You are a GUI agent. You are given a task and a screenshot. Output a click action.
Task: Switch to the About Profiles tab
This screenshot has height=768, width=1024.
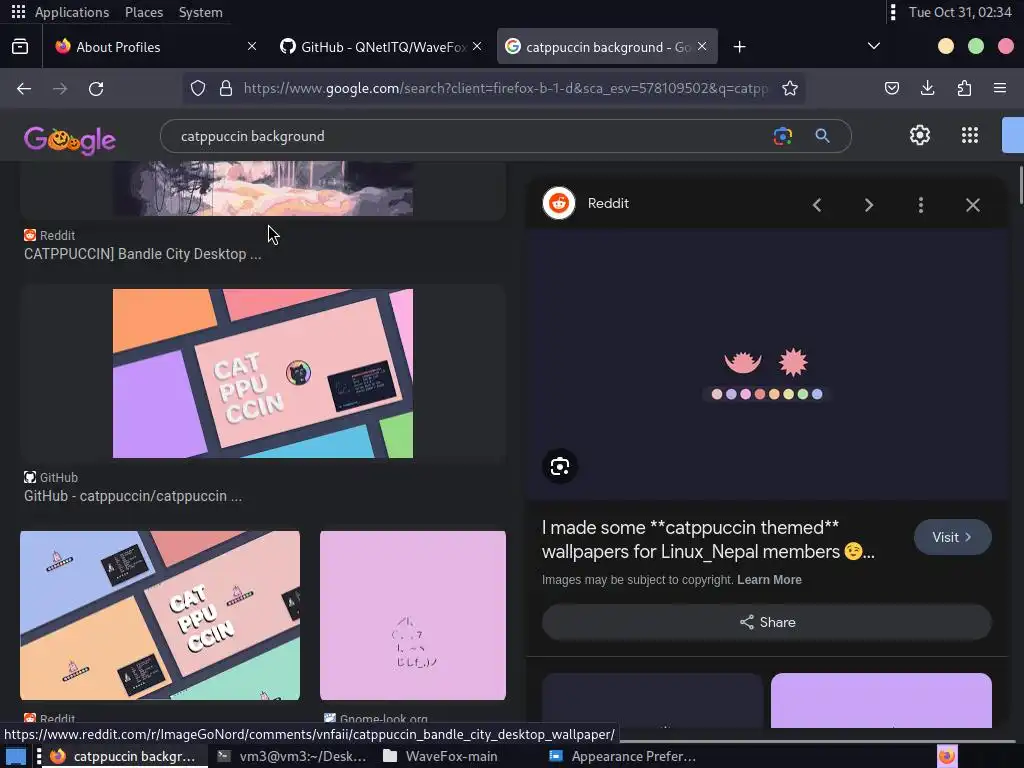pos(153,46)
